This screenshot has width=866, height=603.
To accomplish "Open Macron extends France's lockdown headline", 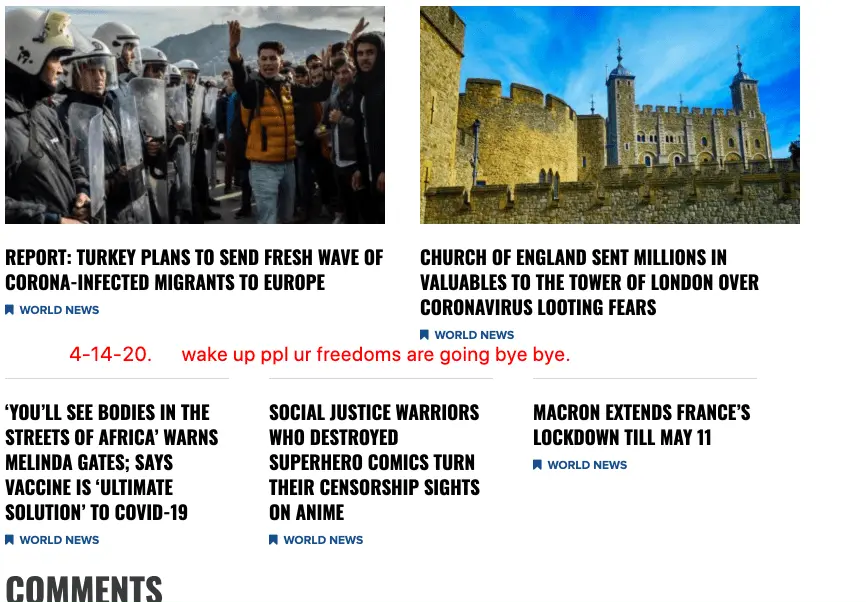I will 642,425.
